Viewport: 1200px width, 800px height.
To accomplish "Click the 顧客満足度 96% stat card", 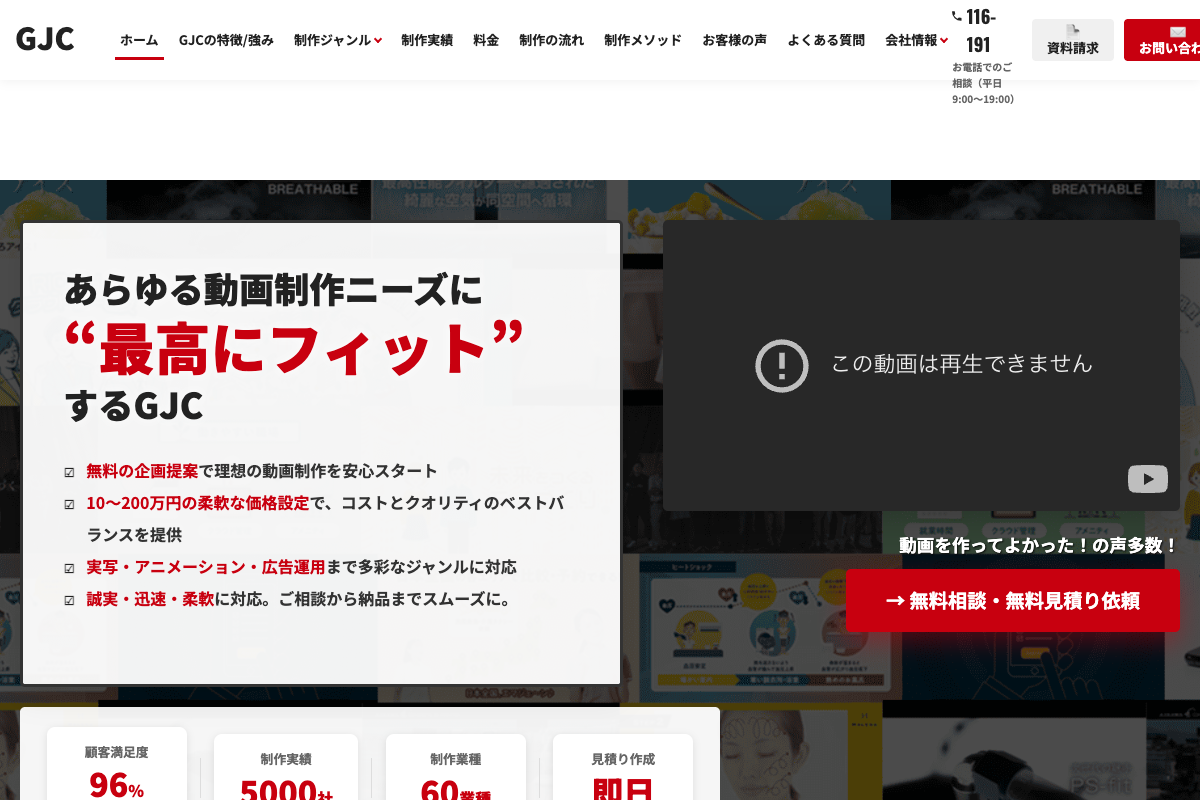I will click(x=117, y=765).
